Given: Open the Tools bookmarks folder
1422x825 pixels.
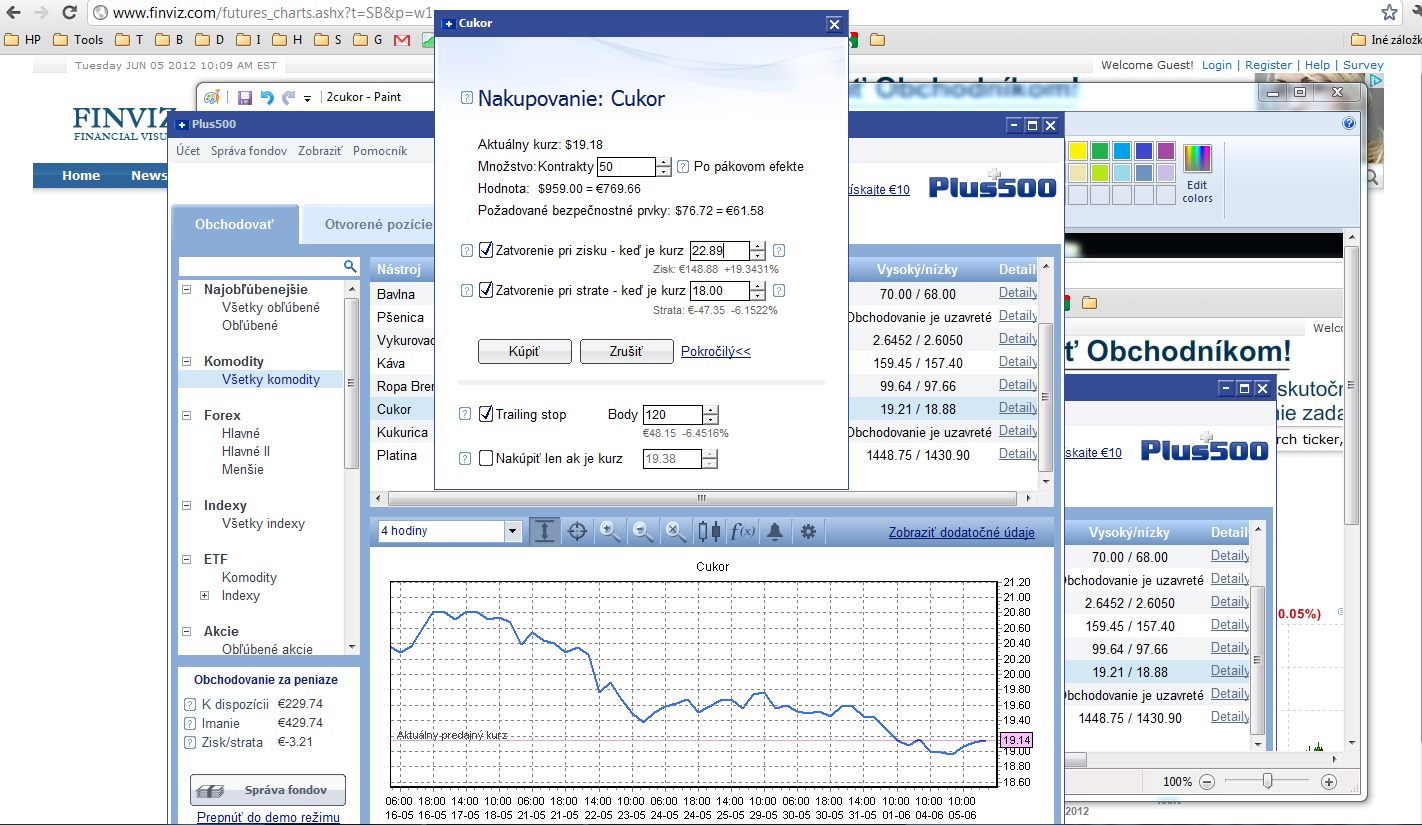Looking at the screenshot, I should pyautogui.click(x=79, y=40).
